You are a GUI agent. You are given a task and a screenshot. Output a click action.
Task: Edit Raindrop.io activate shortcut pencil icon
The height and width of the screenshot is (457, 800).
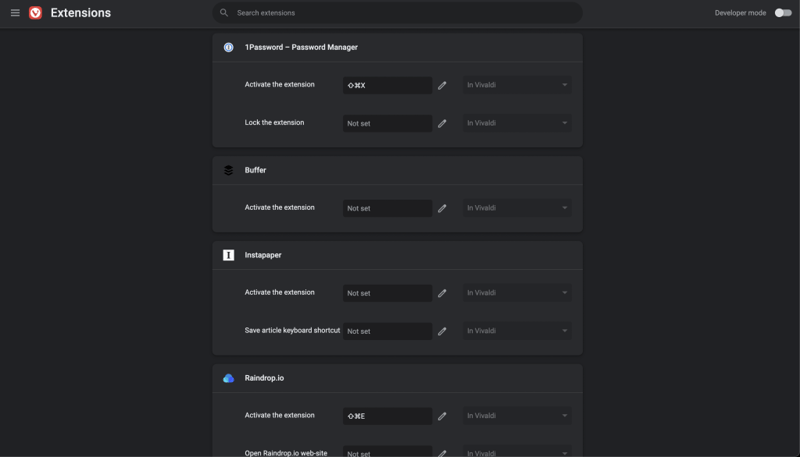click(x=442, y=416)
